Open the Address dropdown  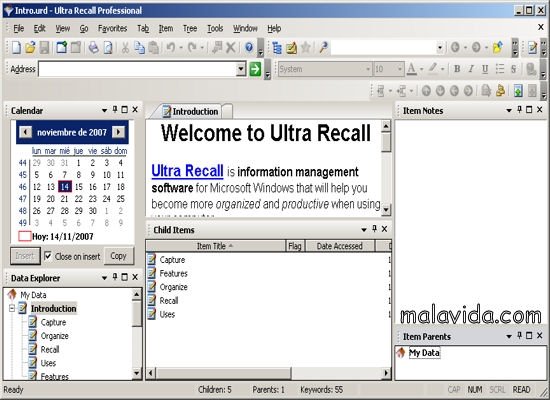[x=241, y=69]
